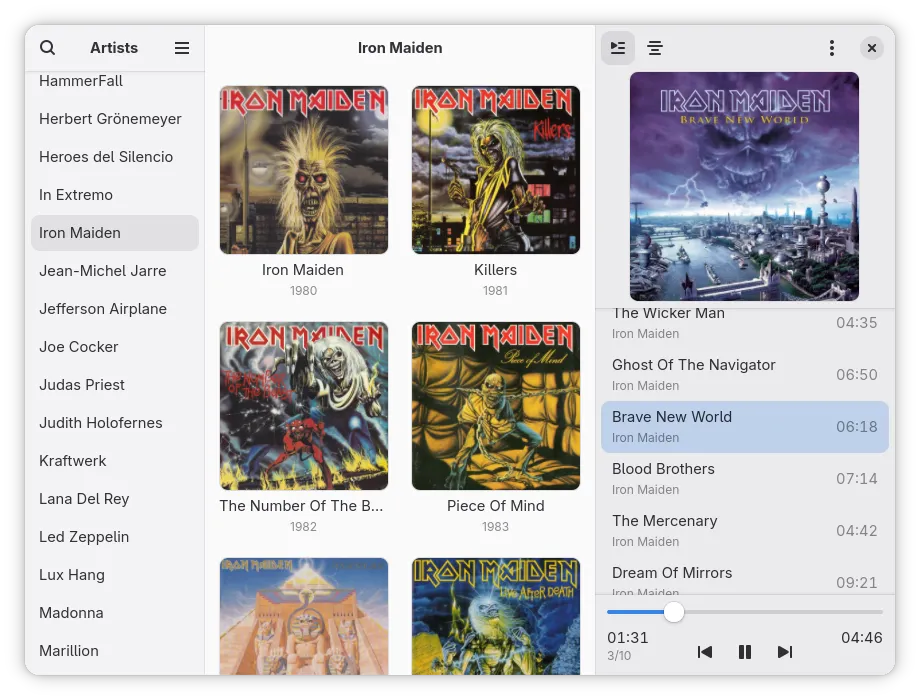This screenshot has height=700, width=920.
Task: Open the Killers album cover
Action: [496, 170]
